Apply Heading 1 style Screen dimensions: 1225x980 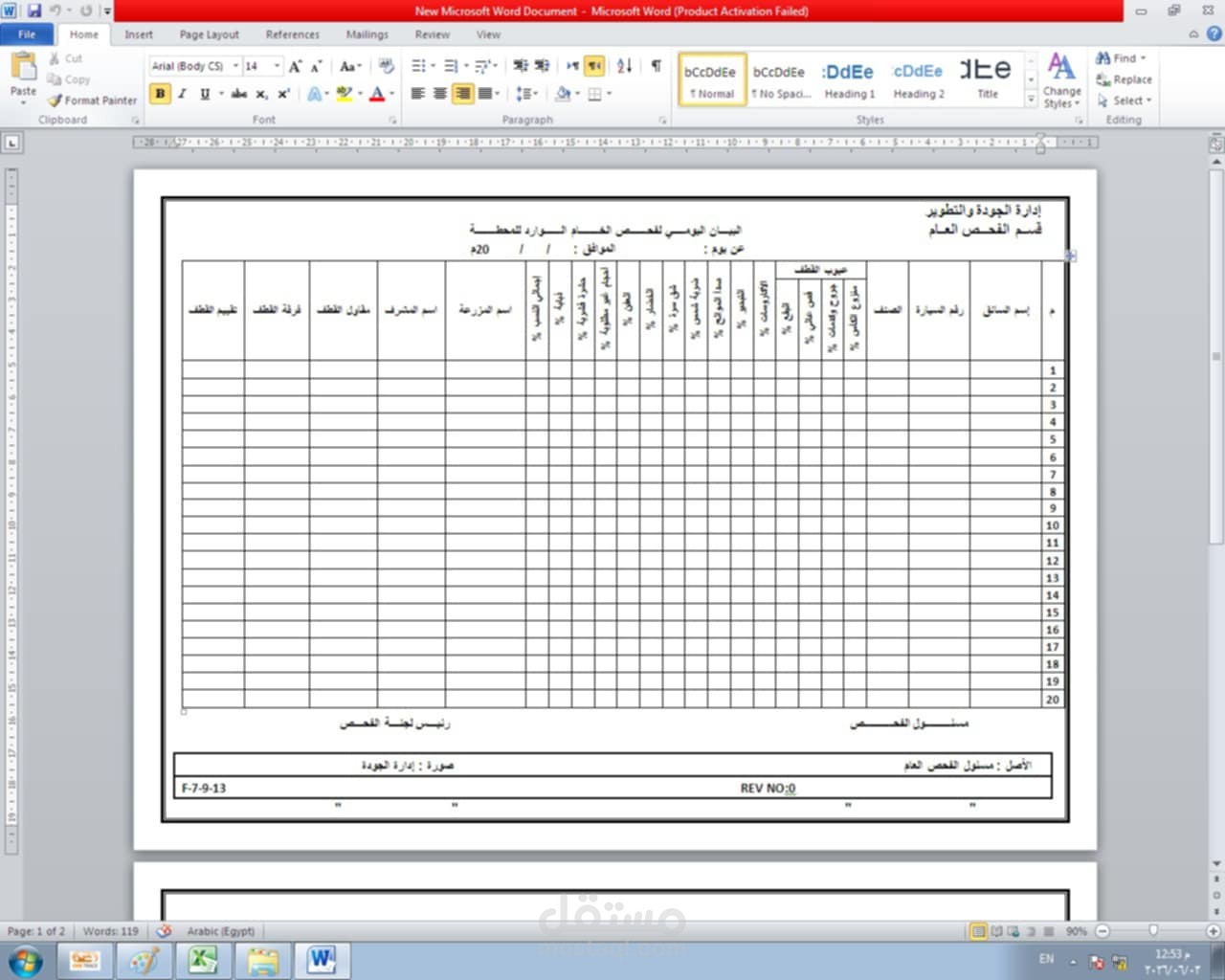[849, 79]
